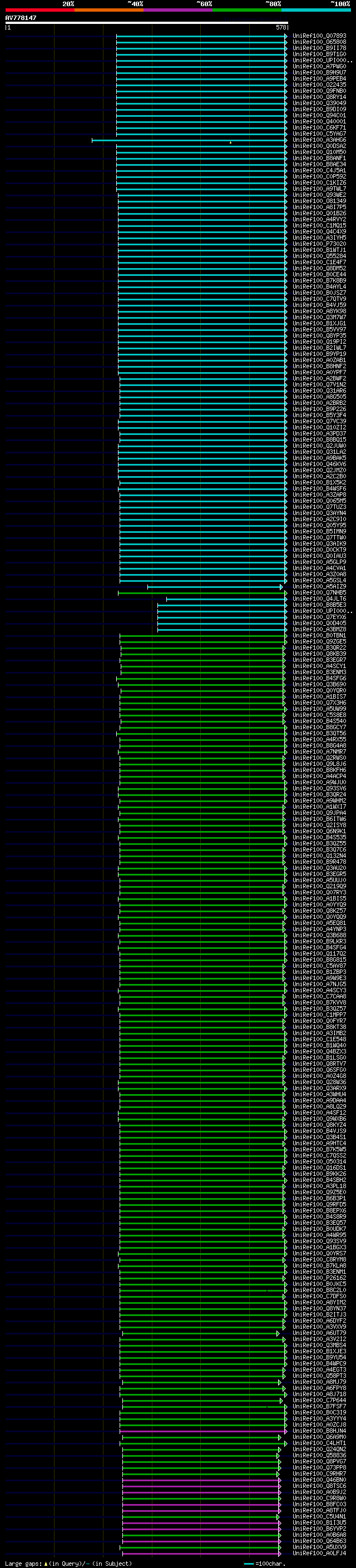Open hit UniRef100_B9II78

coord(319,48)
